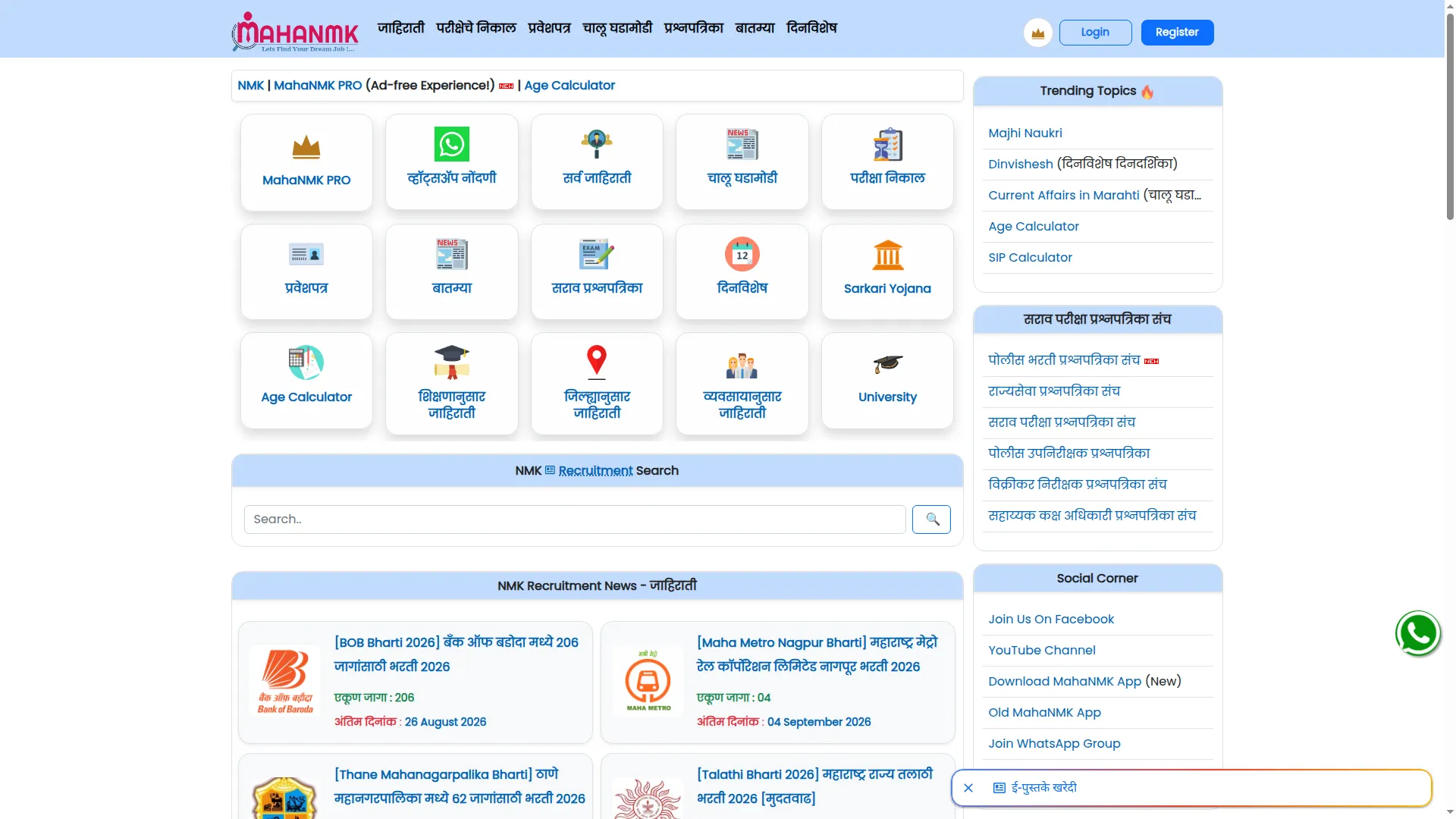The width and height of the screenshot is (1456, 819).
Task: Focus the Search.. input field
Action: [575, 519]
